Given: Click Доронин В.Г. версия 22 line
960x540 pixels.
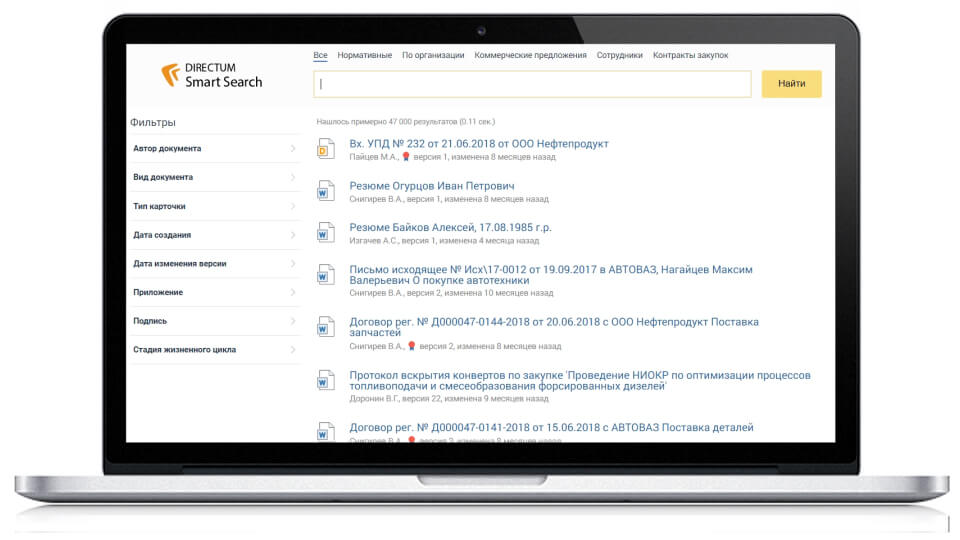Looking at the screenshot, I should coord(449,399).
